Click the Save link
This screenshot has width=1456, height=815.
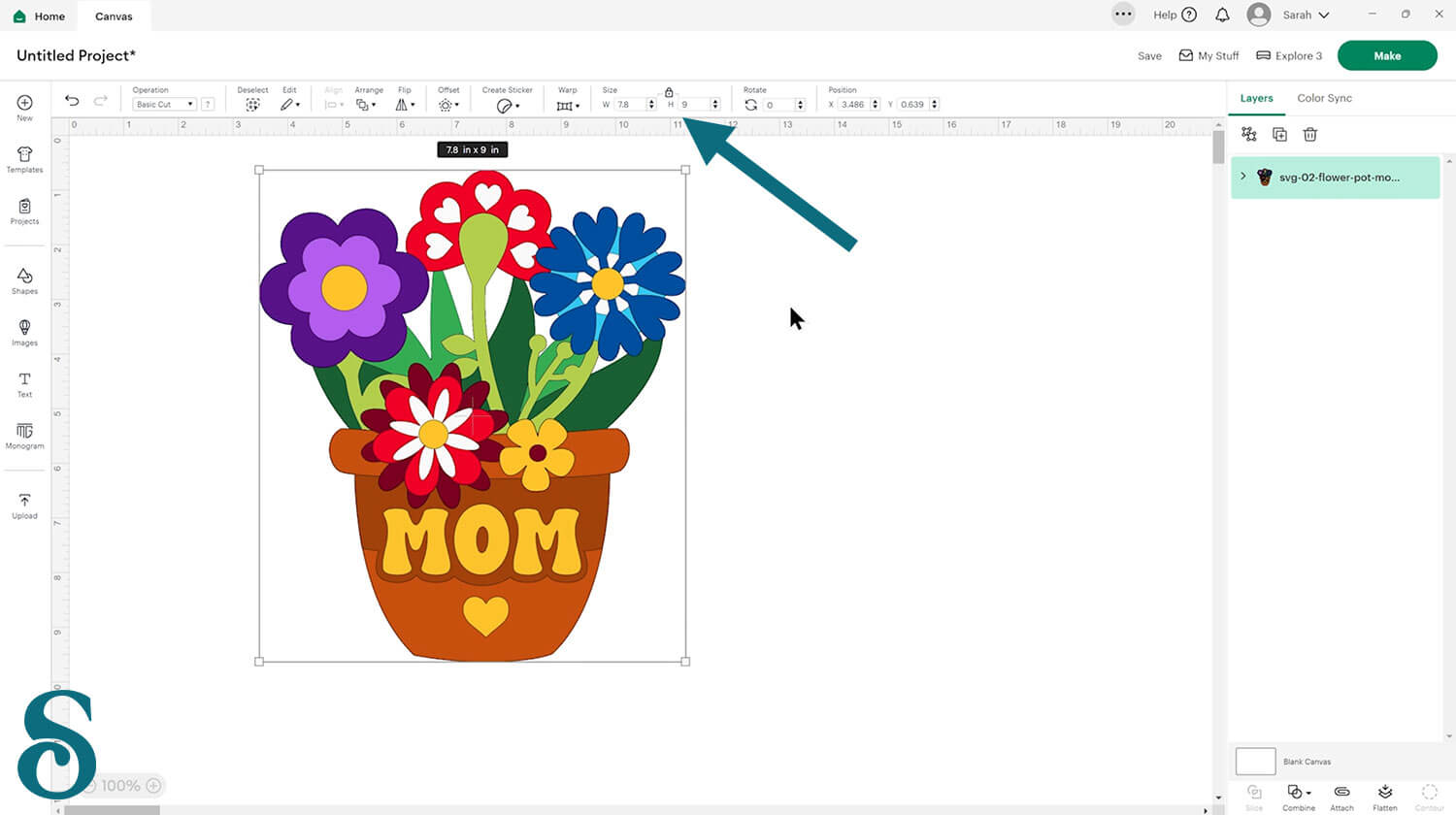1149,56
